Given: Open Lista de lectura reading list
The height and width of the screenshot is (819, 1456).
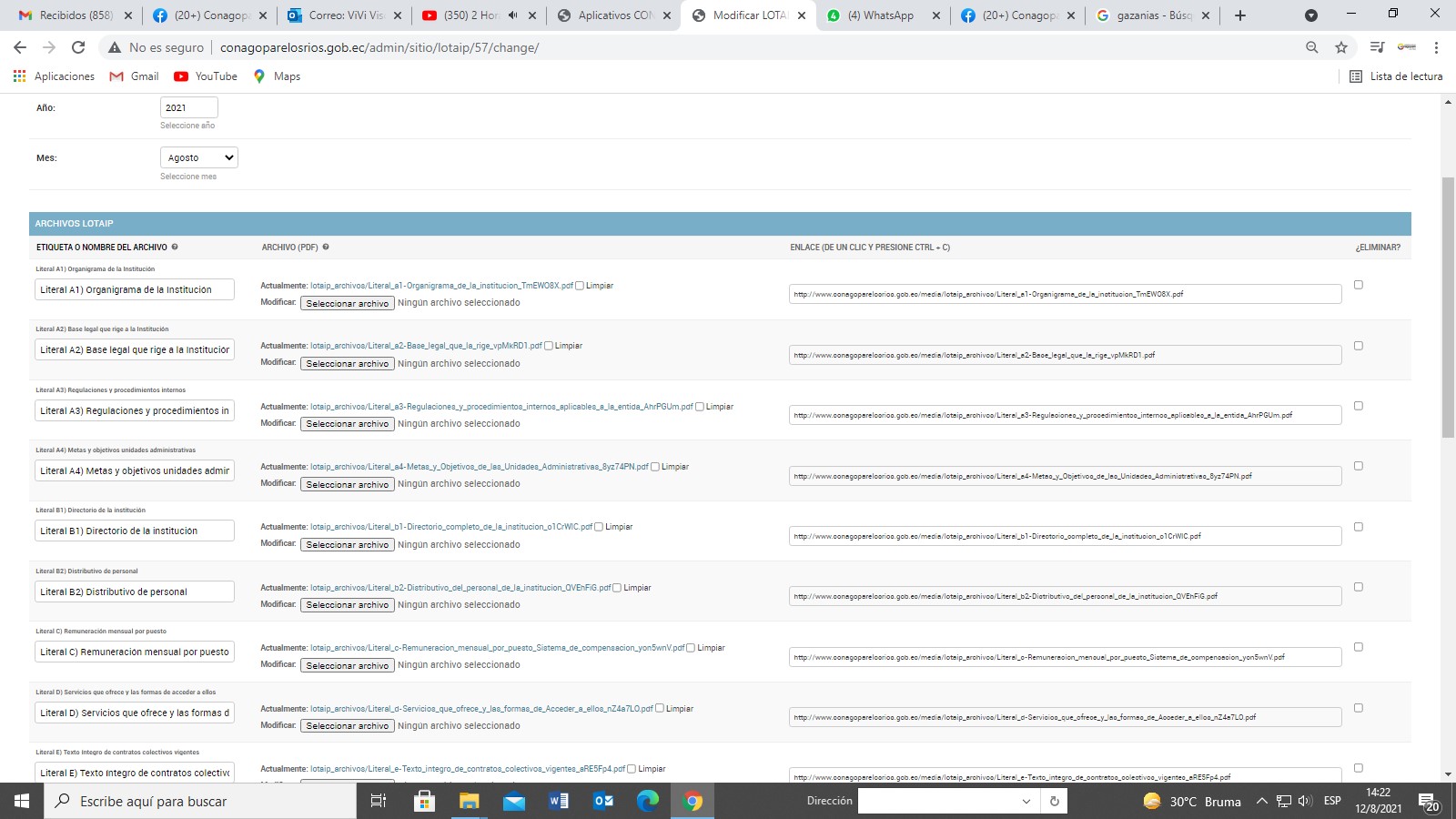Looking at the screenshot, I should (1396, 76).
